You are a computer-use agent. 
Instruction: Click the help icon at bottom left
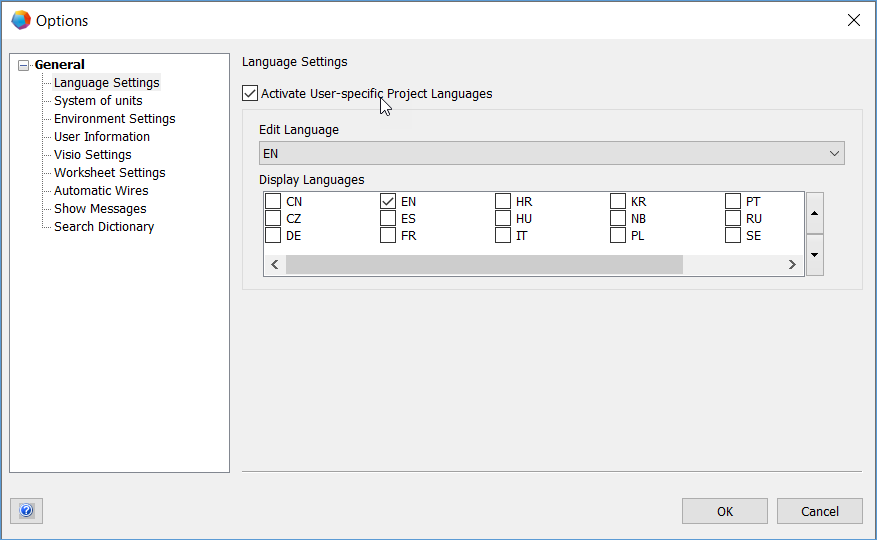pyautogui.click(x=26, y=511)
